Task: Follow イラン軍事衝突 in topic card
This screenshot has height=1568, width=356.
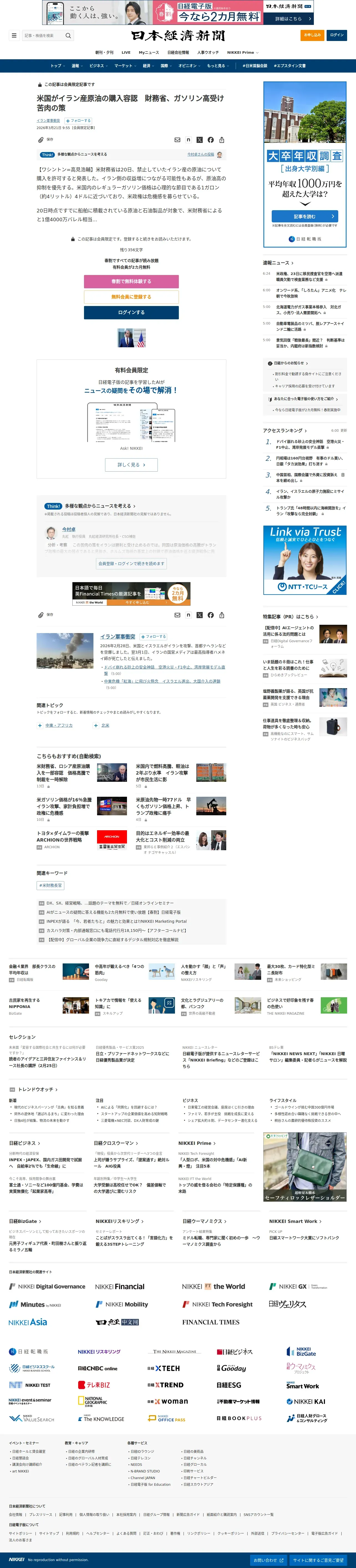Action: [154, 637]
